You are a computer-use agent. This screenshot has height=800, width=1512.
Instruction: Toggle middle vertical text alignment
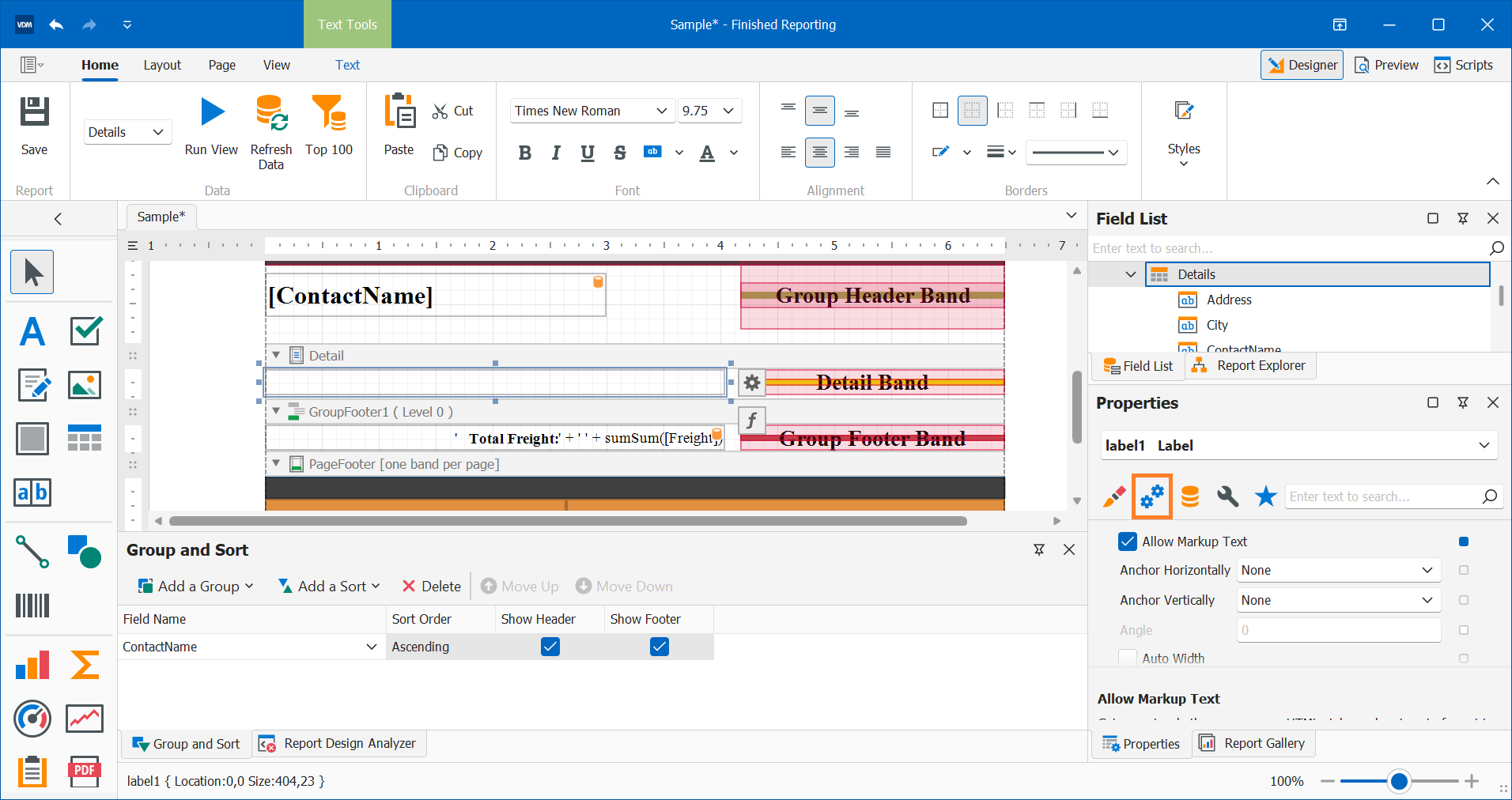coord(820,111)
